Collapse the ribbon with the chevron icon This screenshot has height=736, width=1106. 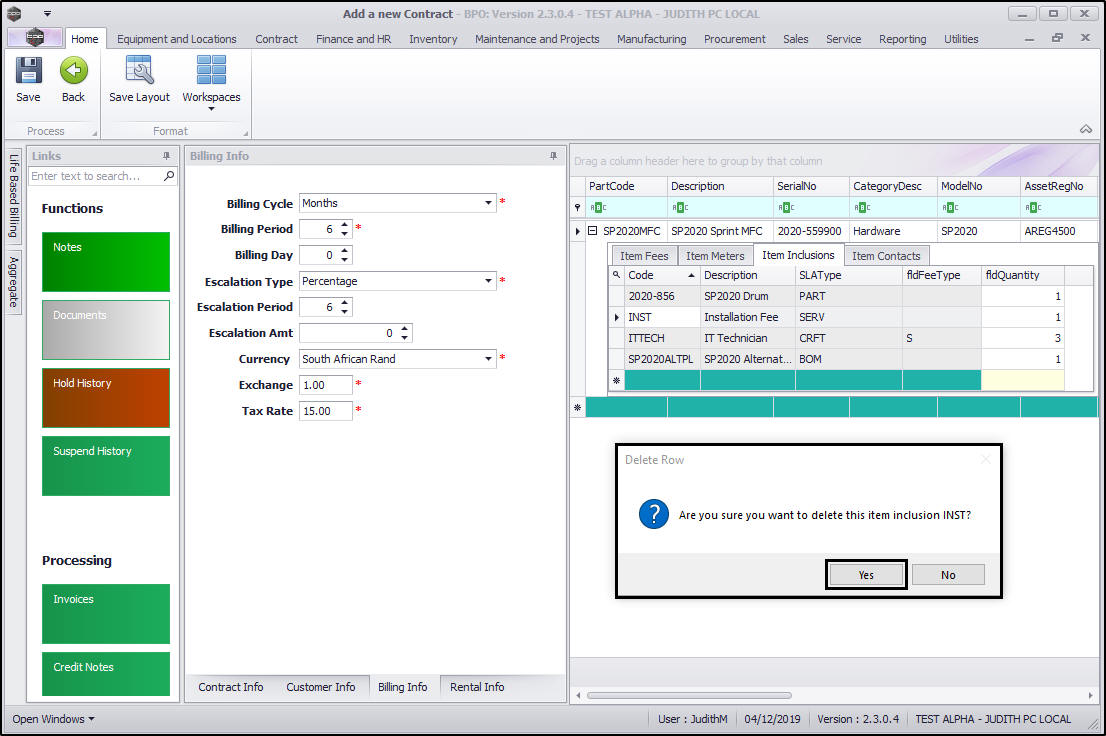(1085, 129)
